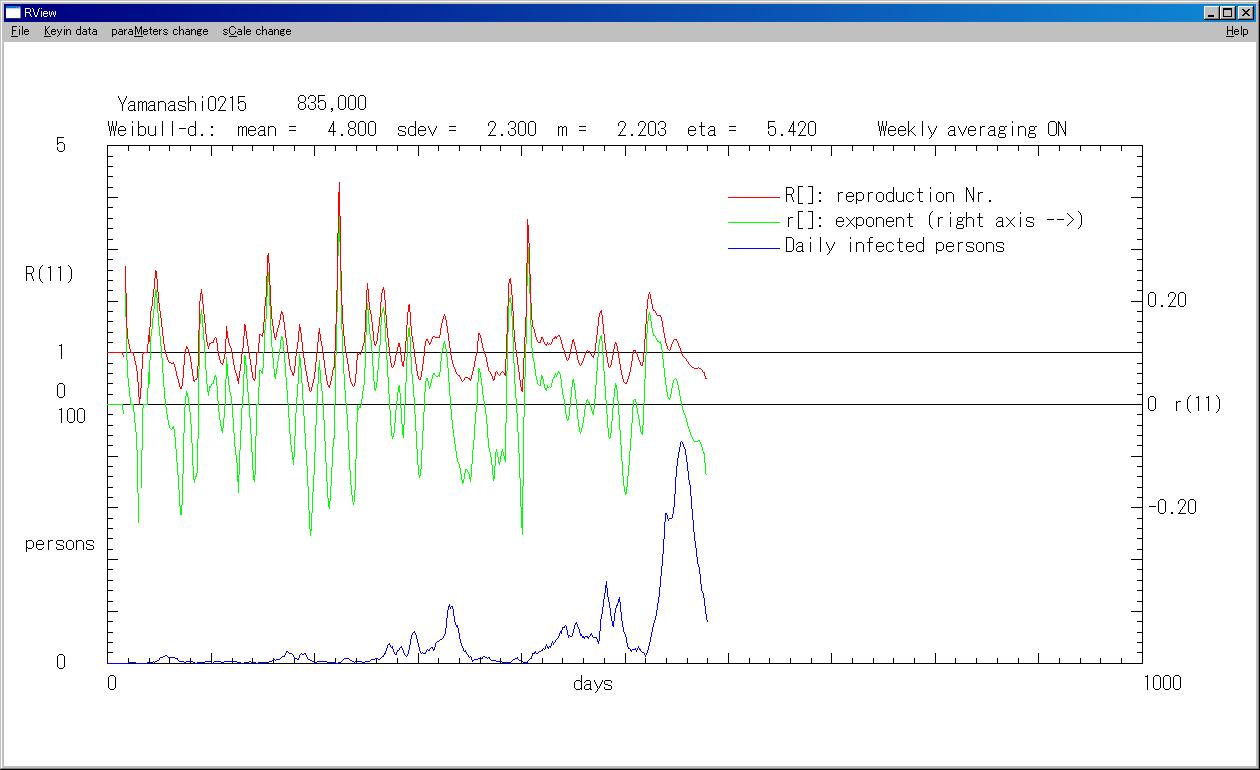Click the 1000 x-axis end label

click(x=1161, y=683)
